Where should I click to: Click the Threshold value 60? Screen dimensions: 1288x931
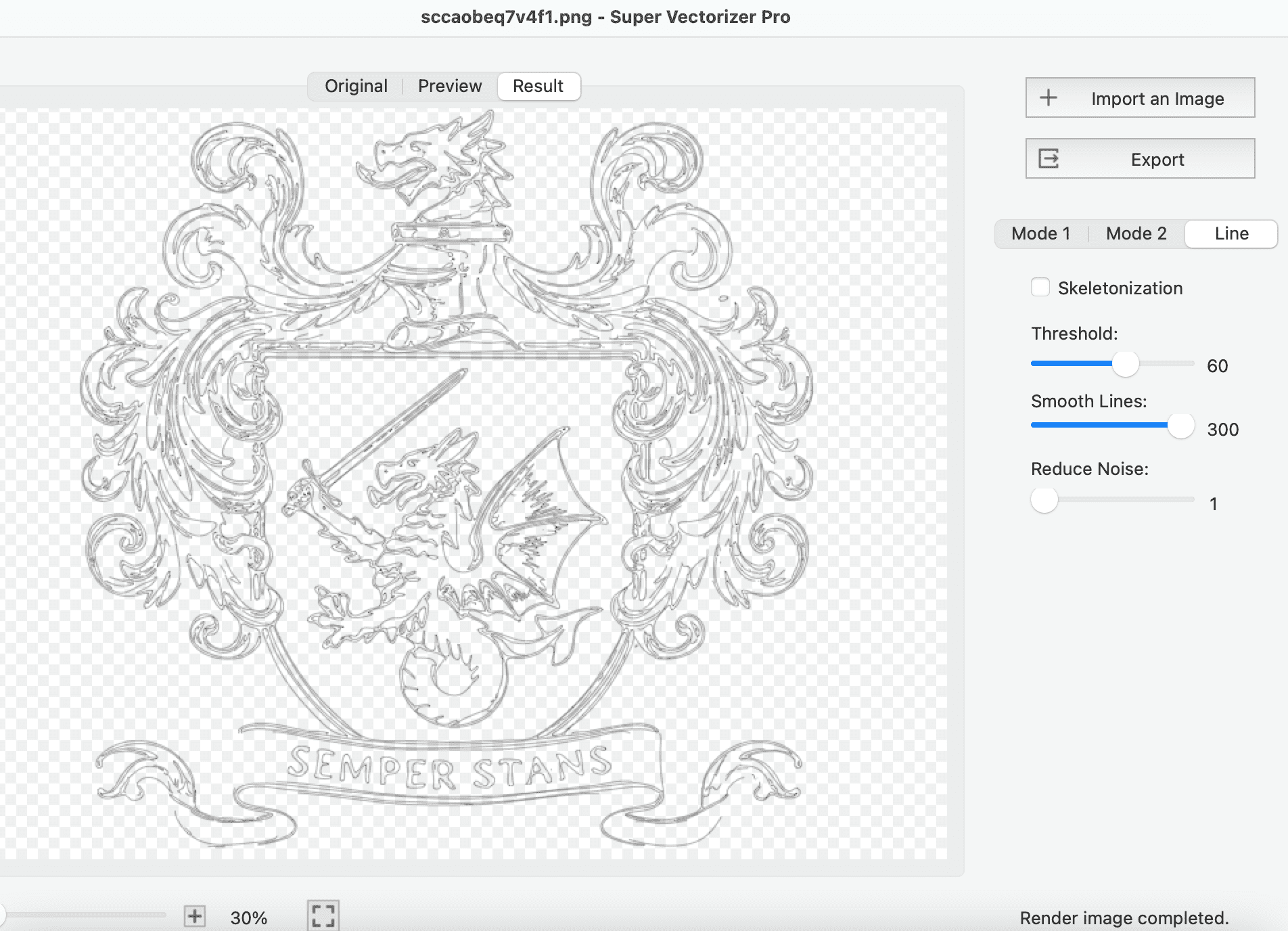tap(1218, 366)
